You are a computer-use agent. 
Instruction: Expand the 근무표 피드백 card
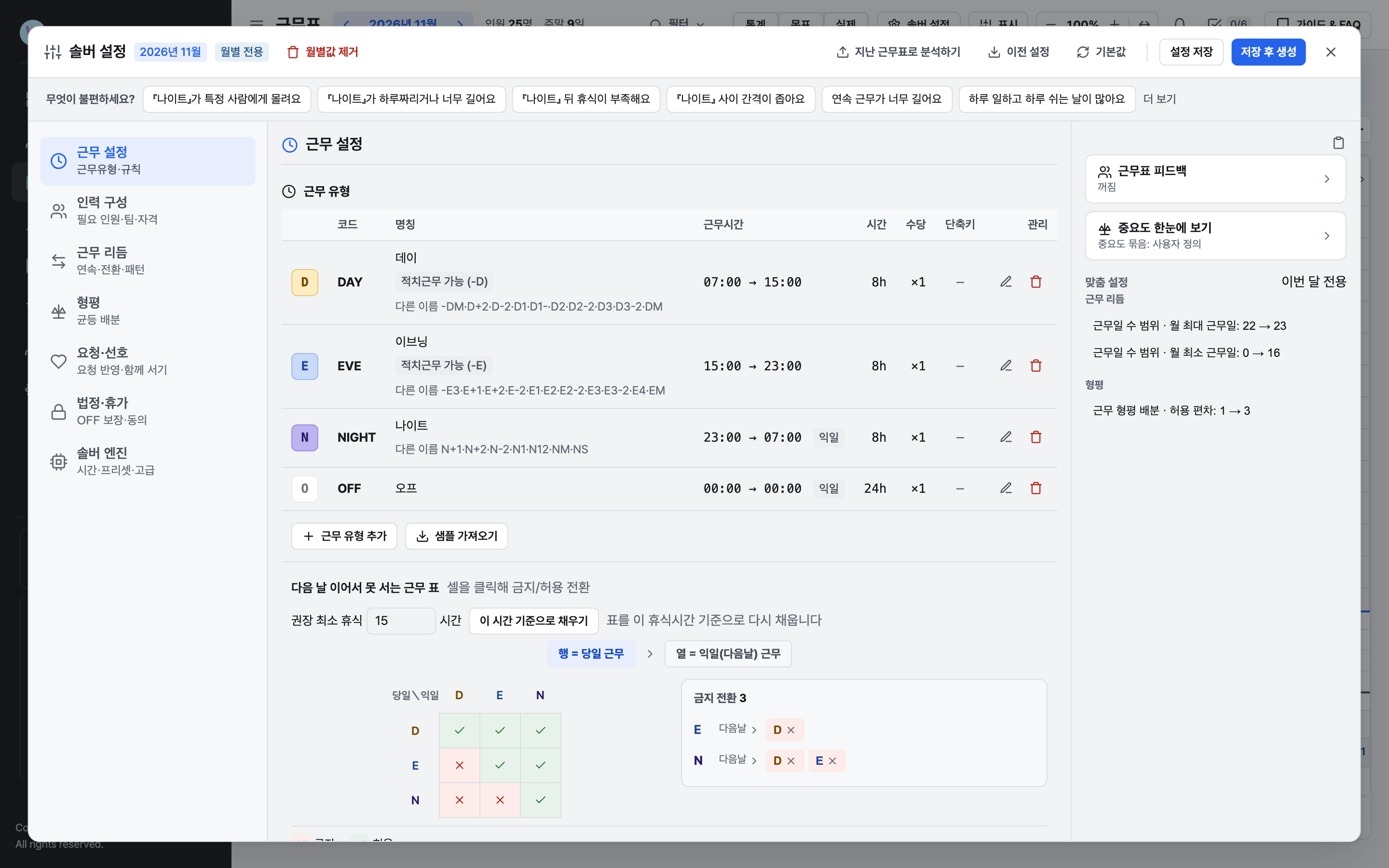1215,178
